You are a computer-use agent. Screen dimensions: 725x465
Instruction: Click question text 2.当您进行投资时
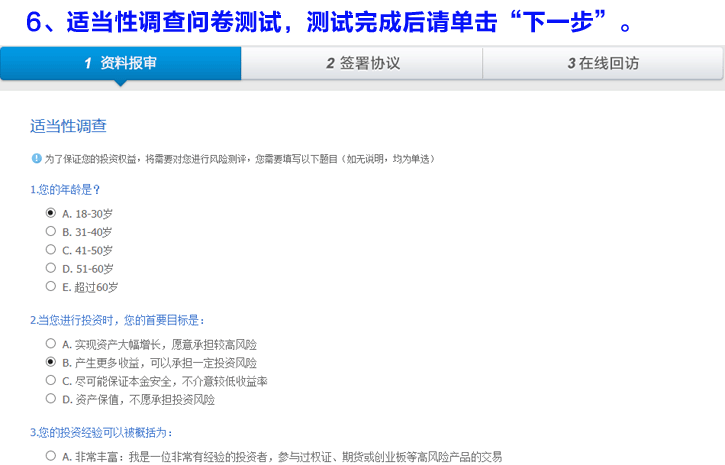coord(117,320)
